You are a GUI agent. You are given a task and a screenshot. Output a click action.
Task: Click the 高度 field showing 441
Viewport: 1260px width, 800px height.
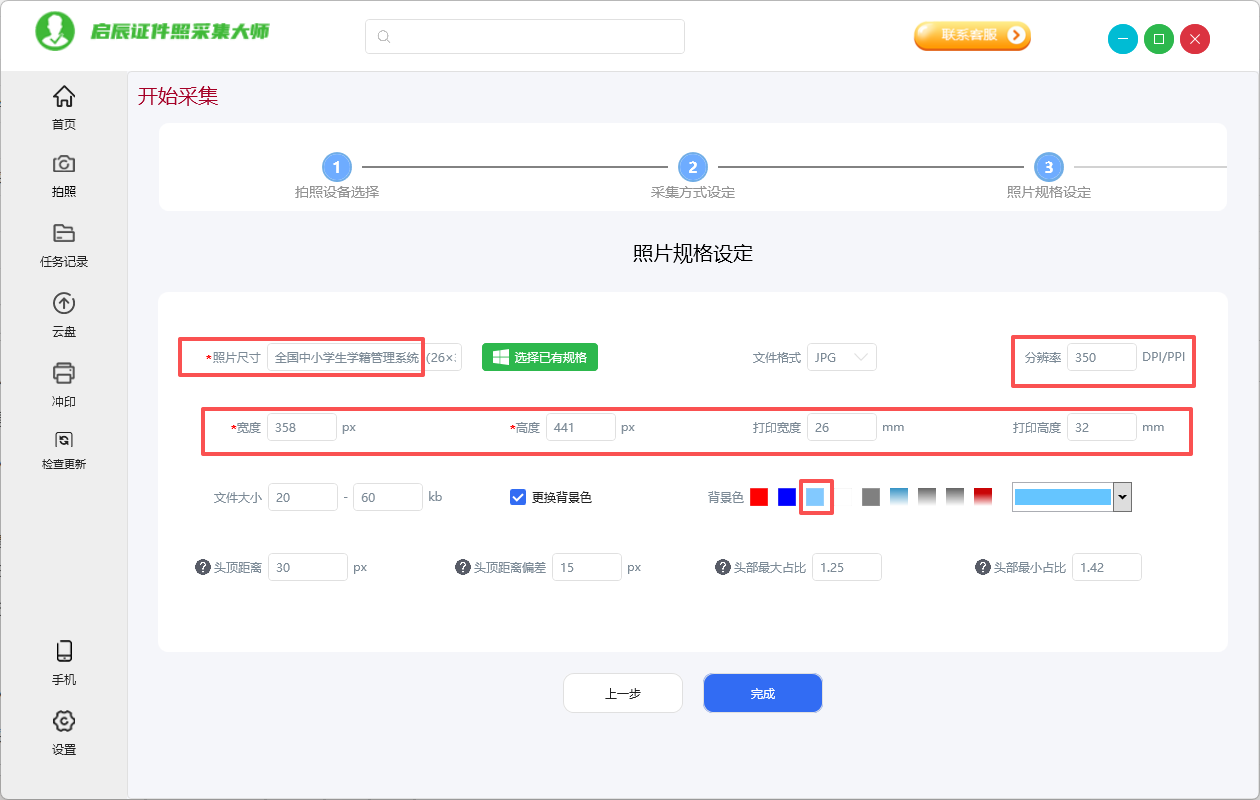pyautogui.click(x=580, y=427)
